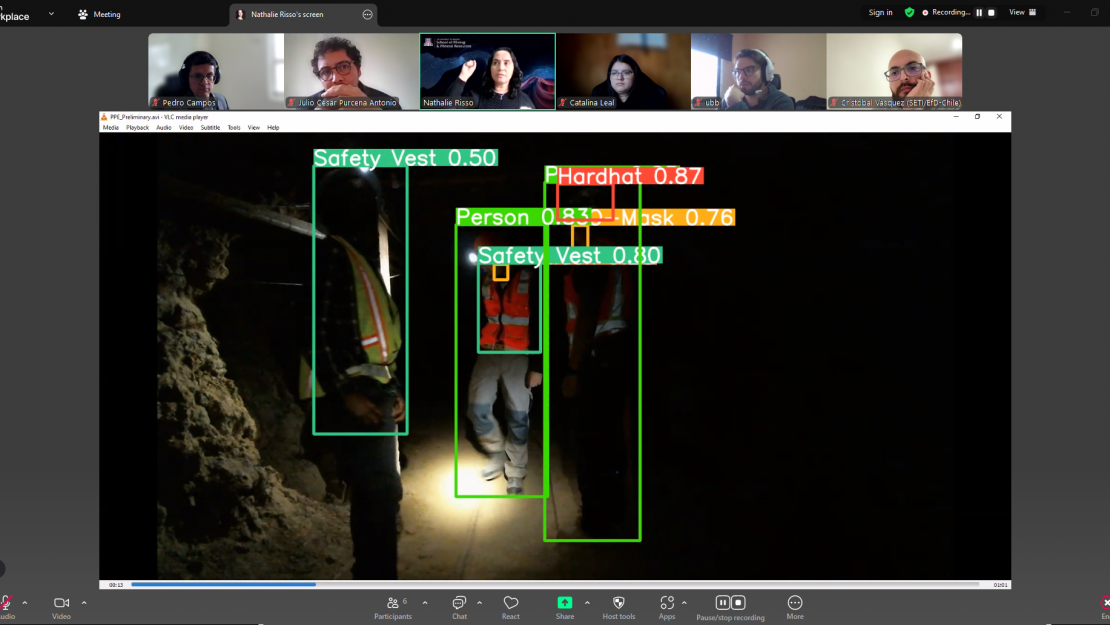
Task: Open VLC Video menu
Action: pyautogui.click(x=185, y=128)
